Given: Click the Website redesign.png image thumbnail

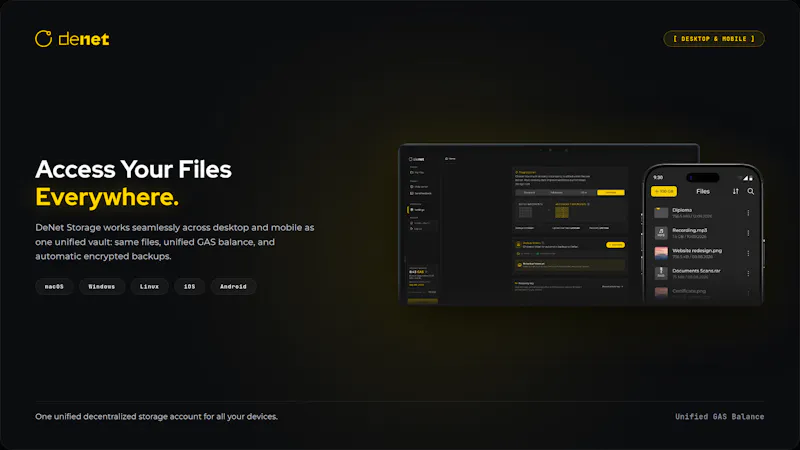Looking at the screenshot, I should click(661, 253).
